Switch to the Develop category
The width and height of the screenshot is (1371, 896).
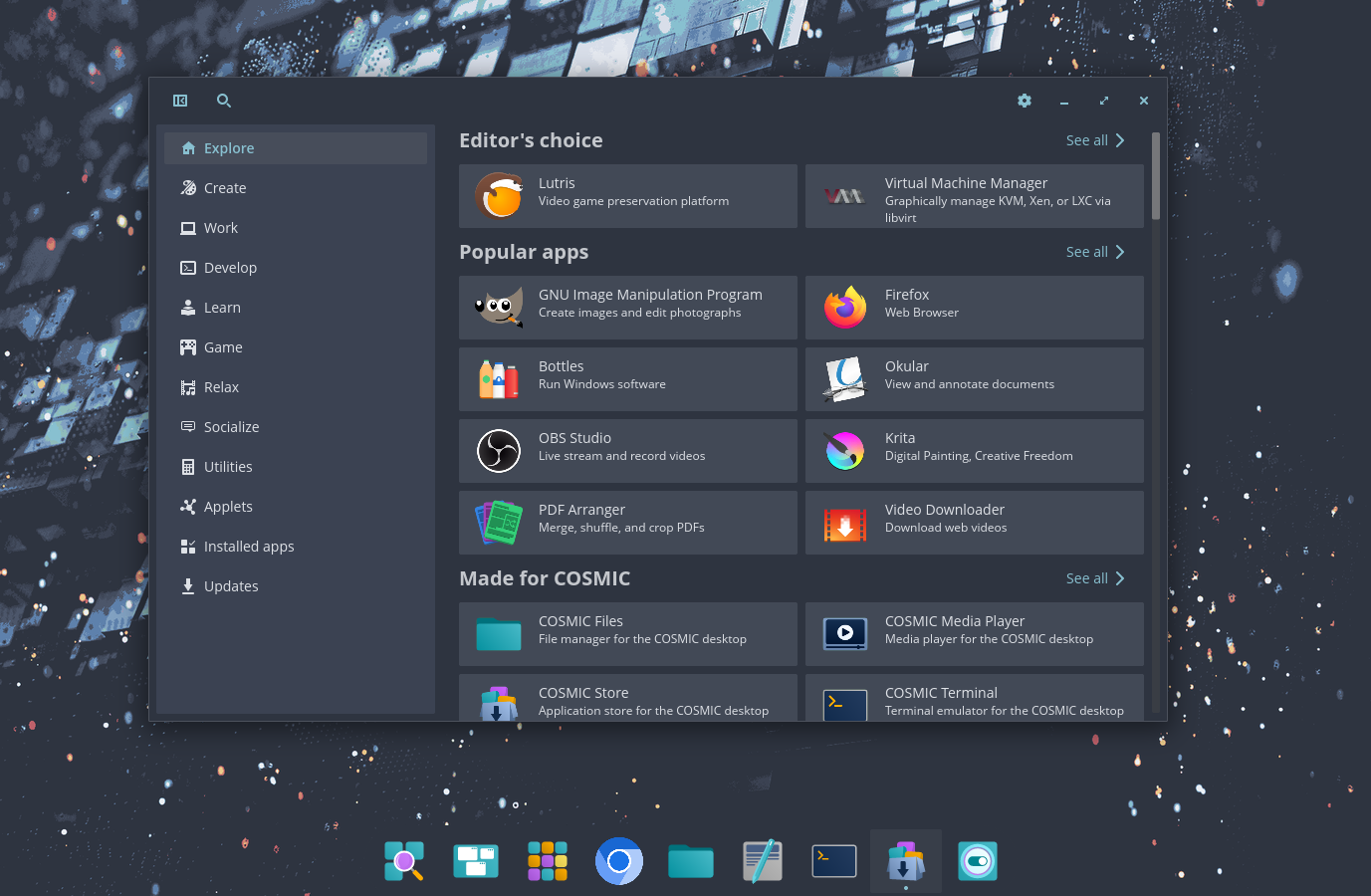point(230,268)
